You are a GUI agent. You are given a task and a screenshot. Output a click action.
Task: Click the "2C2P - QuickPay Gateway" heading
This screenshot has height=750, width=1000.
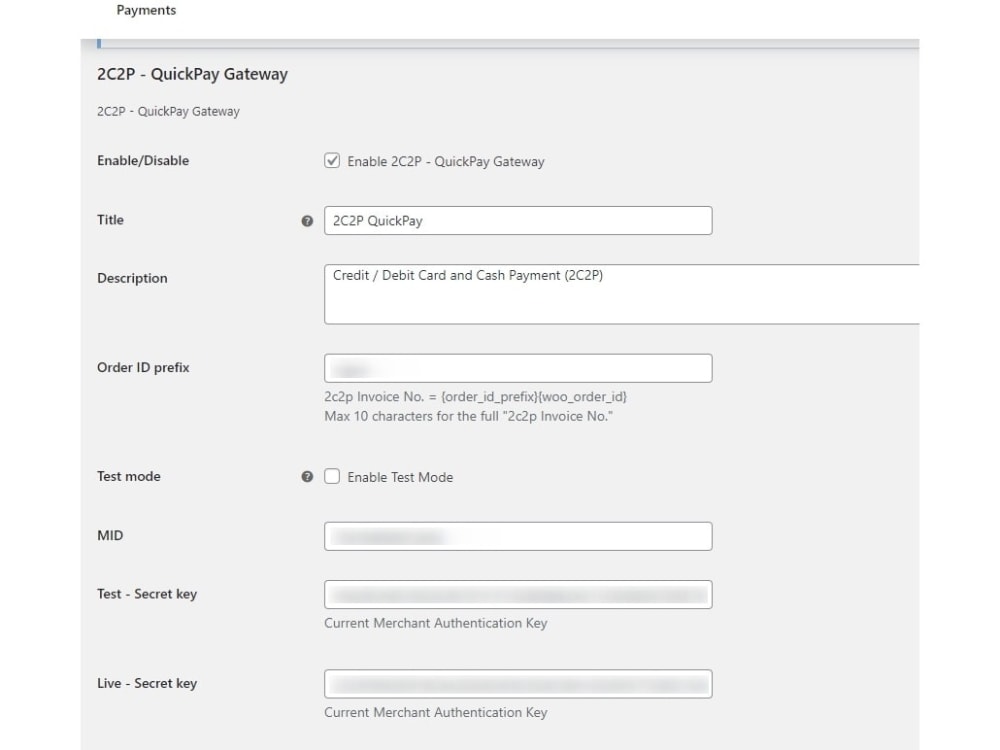(190, 74)
